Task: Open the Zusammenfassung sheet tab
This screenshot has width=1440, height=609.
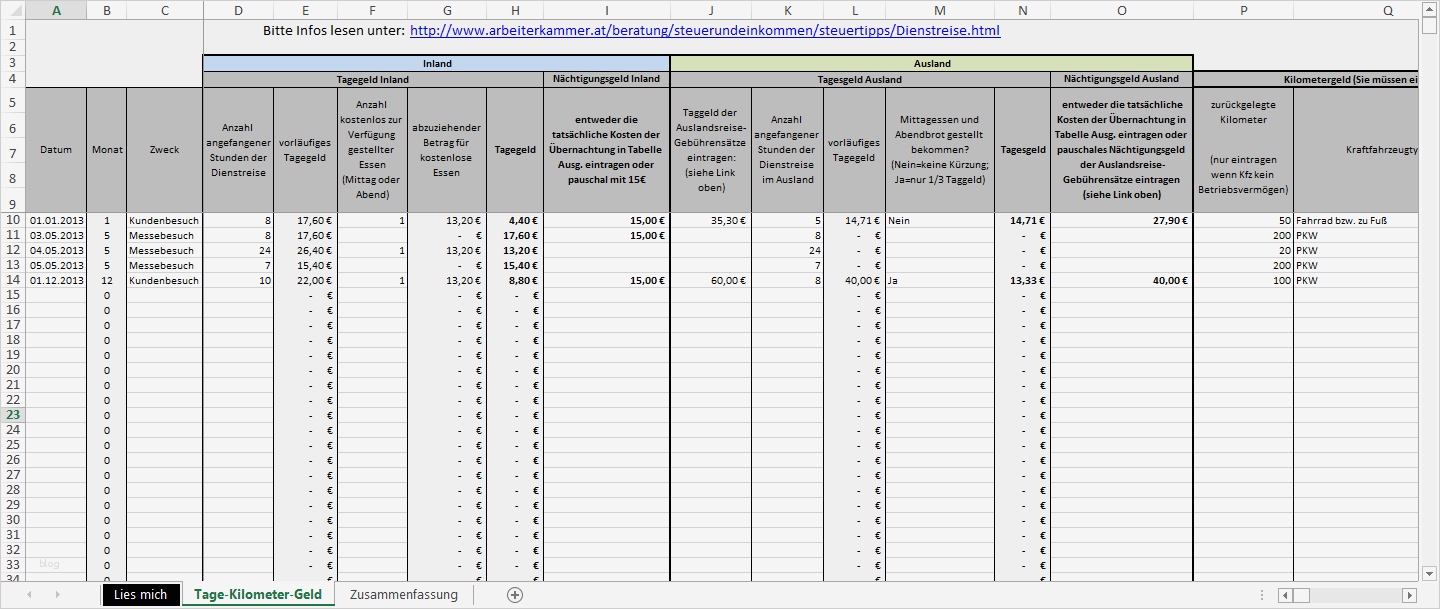Action: click(x=402, y=594)
